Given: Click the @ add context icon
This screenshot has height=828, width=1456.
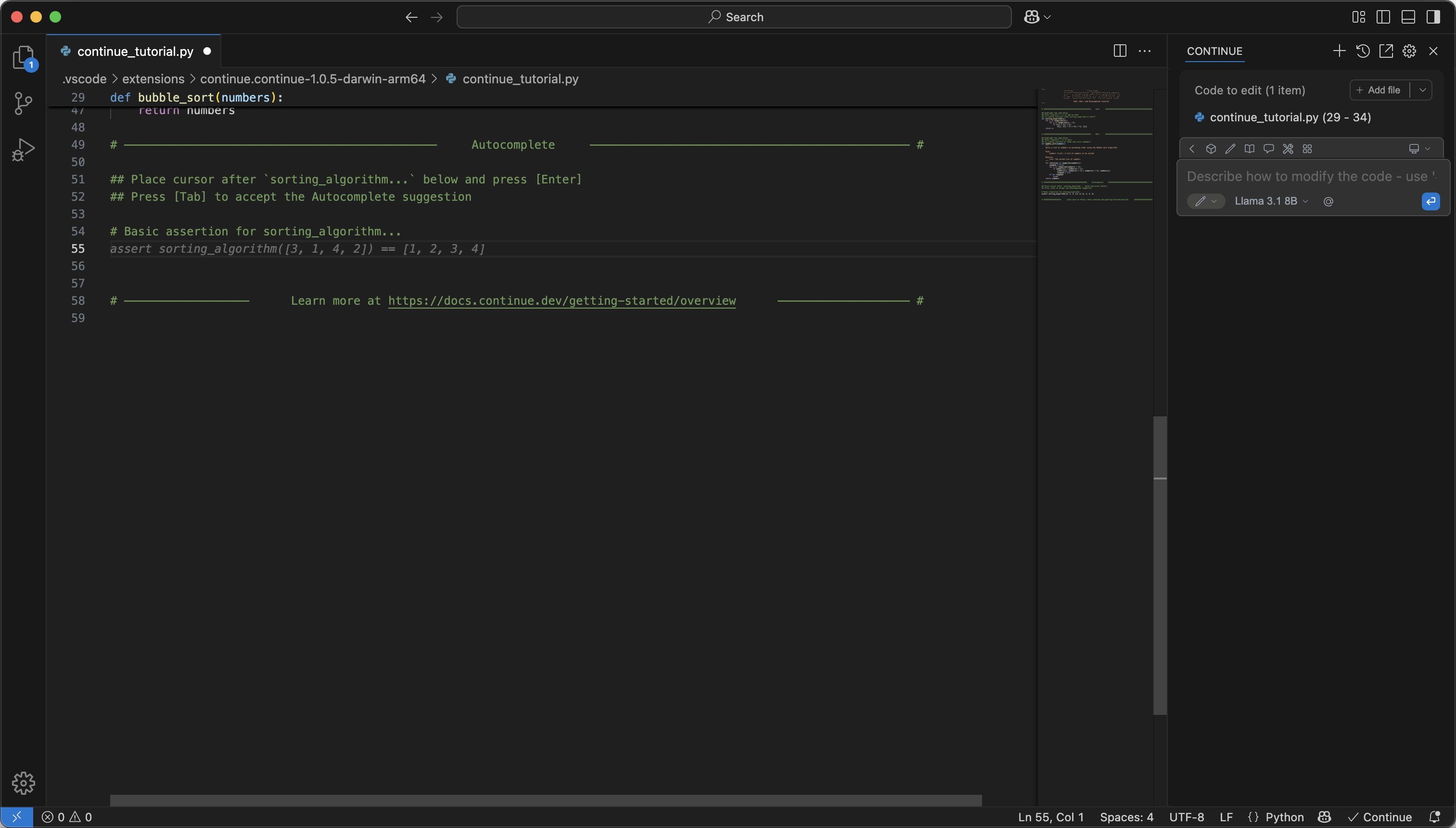Looking at the screenshot, I should coord(1328,201).
